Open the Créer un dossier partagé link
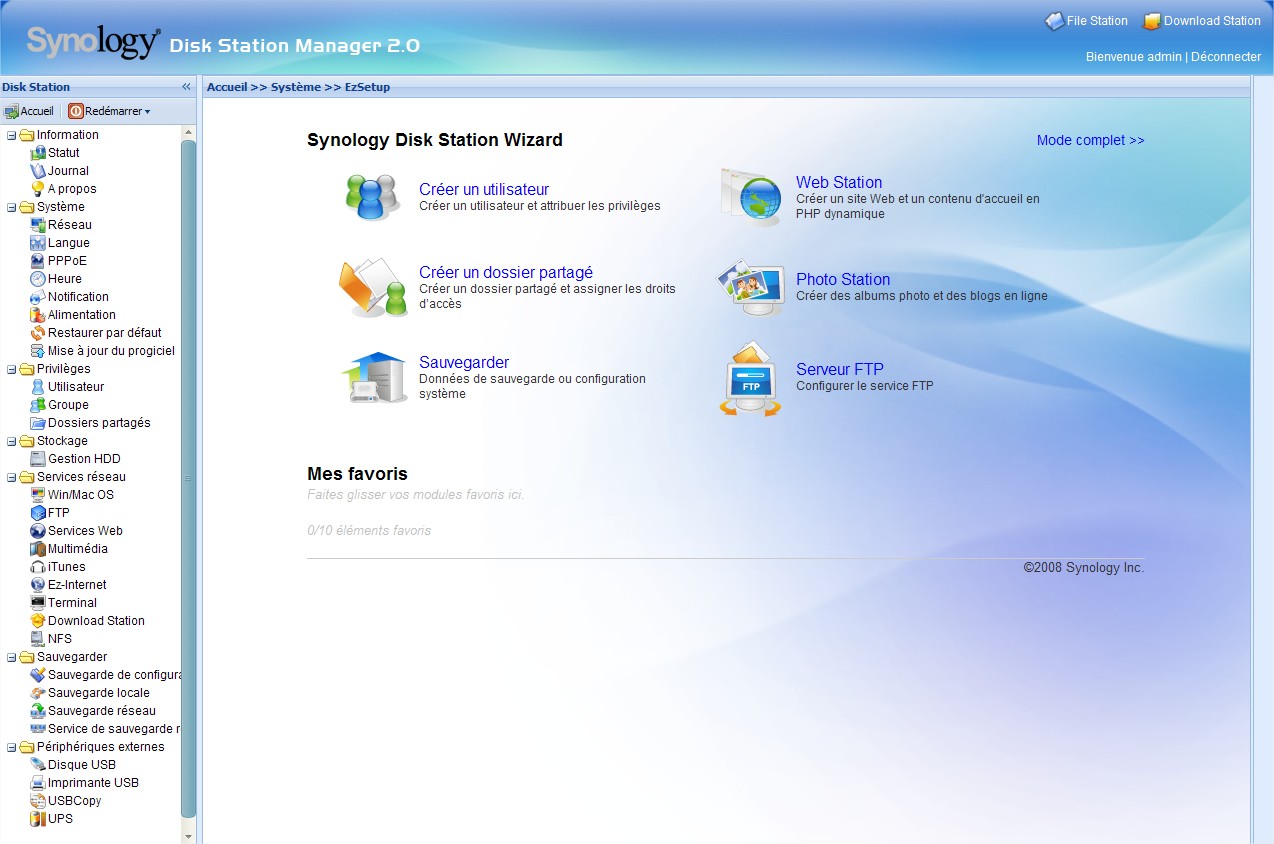 point(506,272)
